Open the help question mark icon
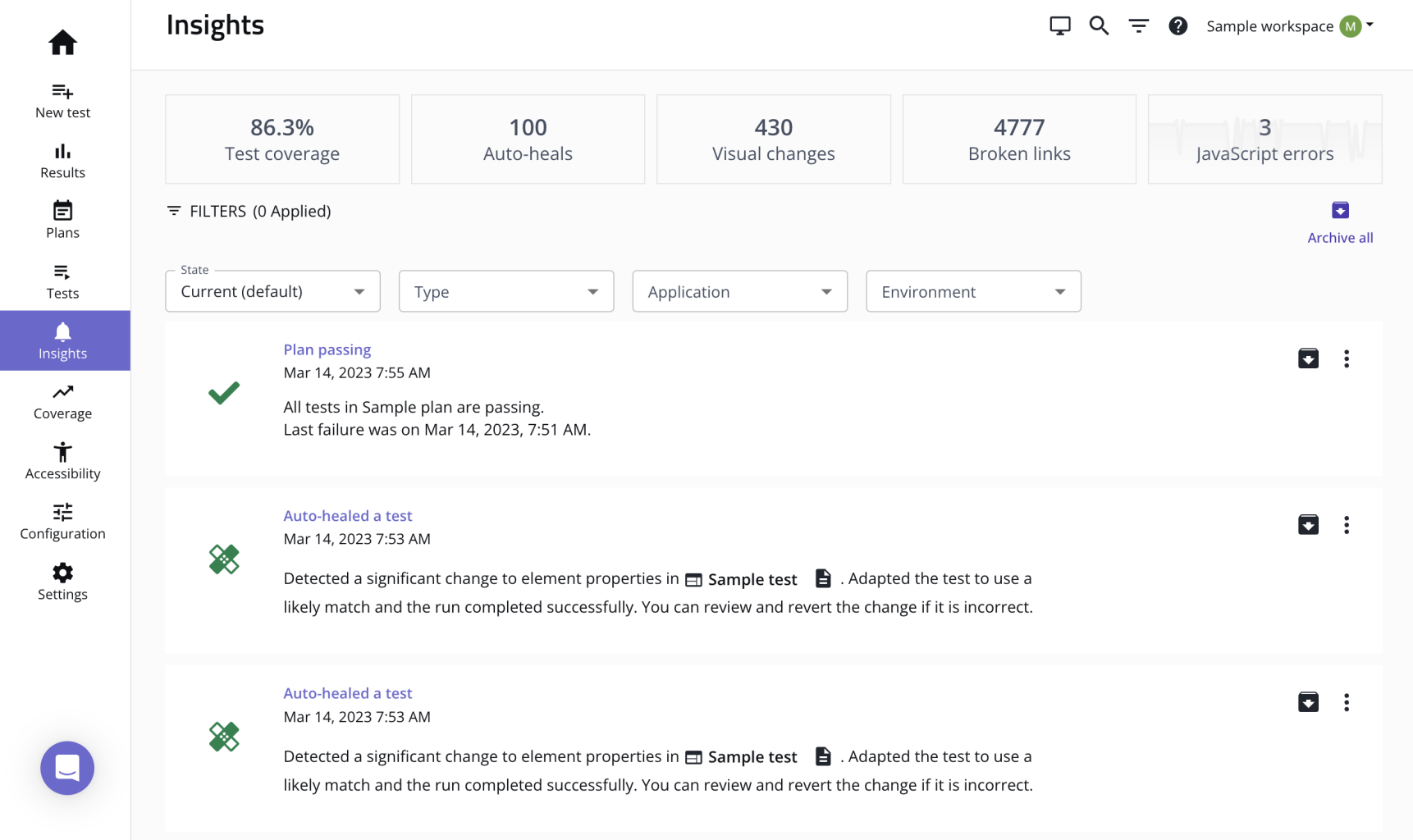1413x840 pixels. (1177, 26)
